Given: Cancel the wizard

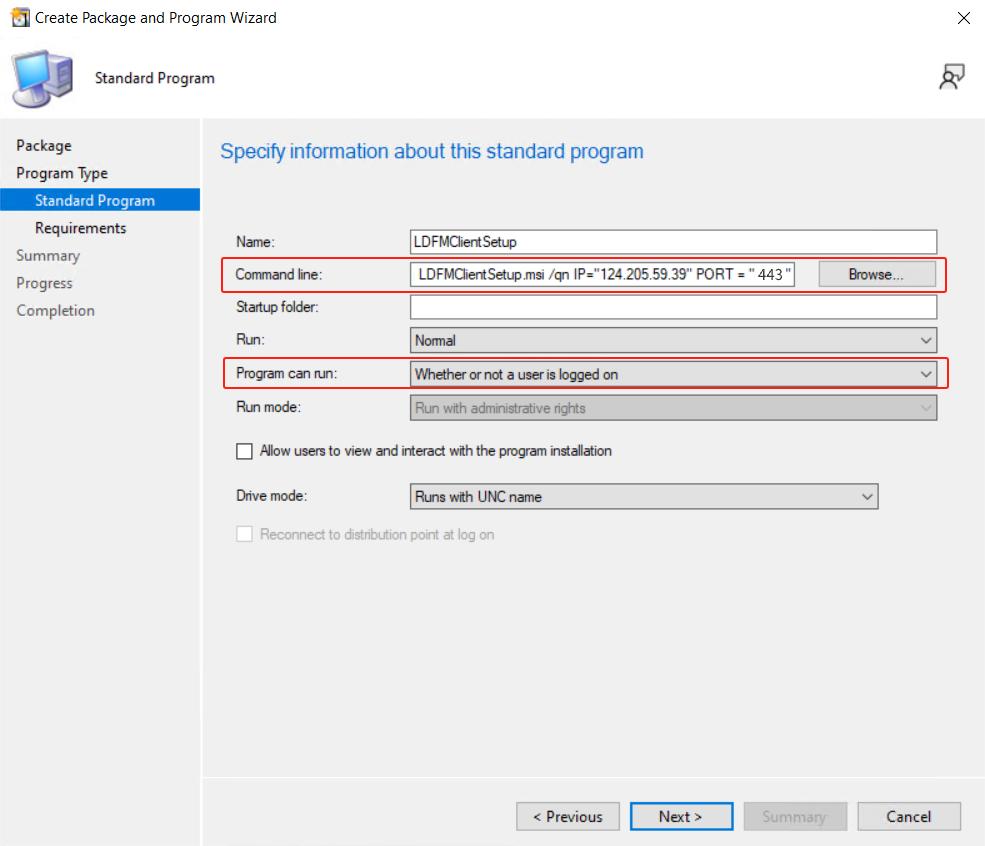Looking at the screenshot, I should 908,817.
